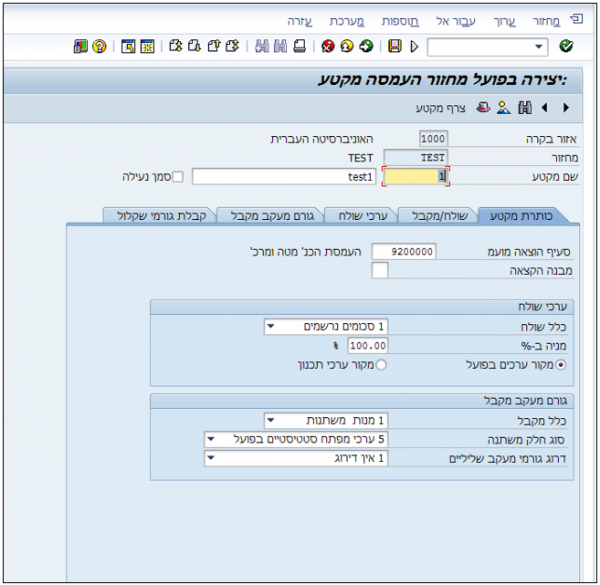This screenshot has width=600, height=585.
Task: Open the Help question mark icon
Action: [99, 46]
